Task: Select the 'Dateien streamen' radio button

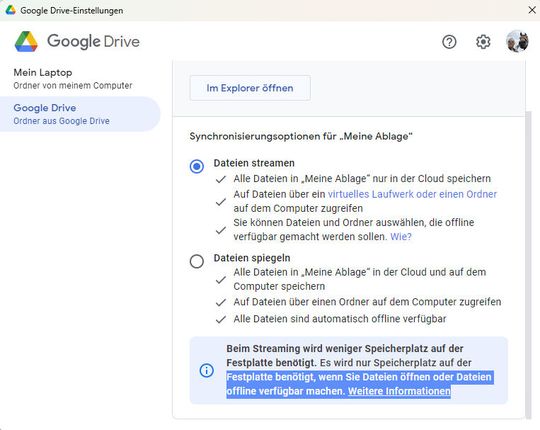Action: 197,166
